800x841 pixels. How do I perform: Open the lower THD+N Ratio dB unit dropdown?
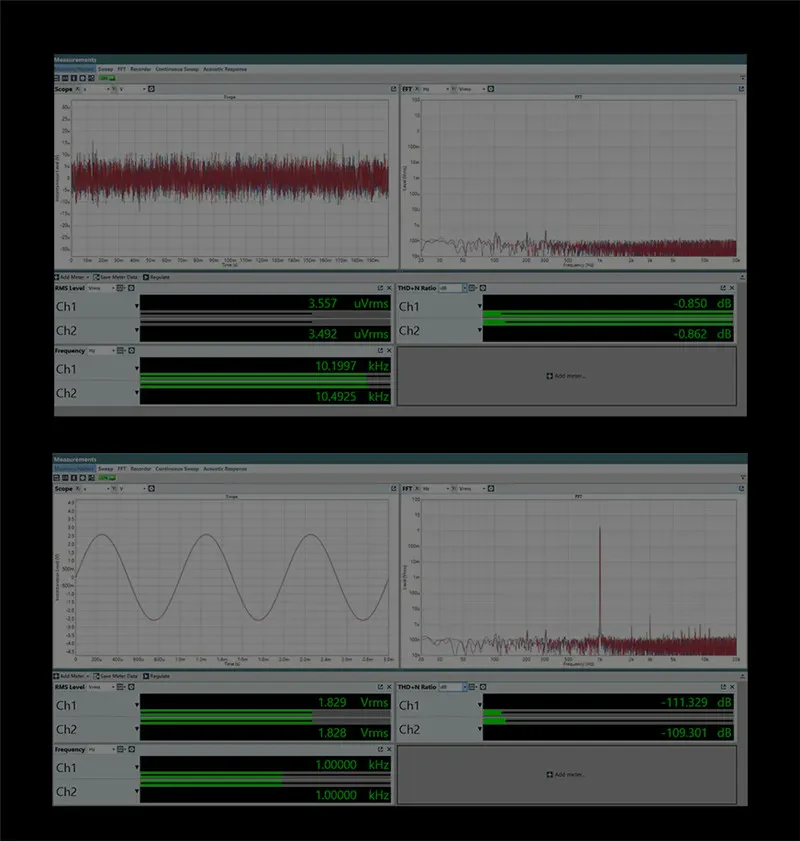(453, 687)
